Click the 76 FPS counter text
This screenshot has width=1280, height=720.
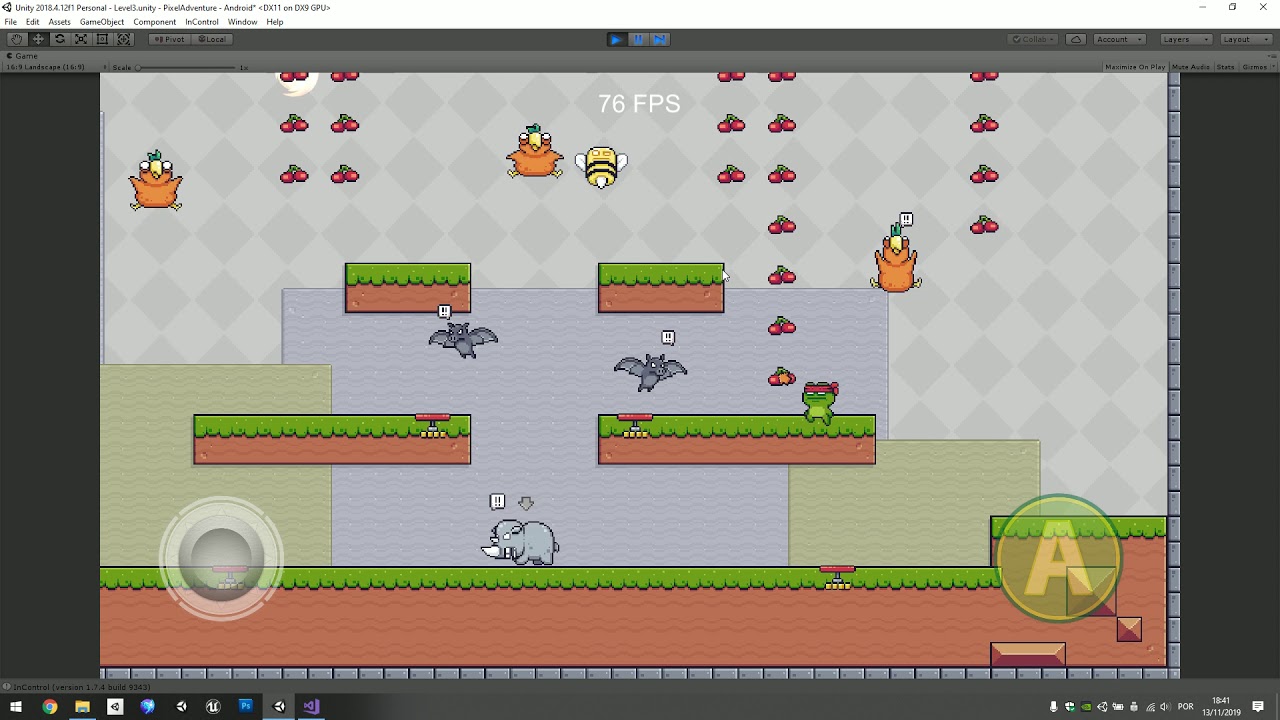[639, 103]
